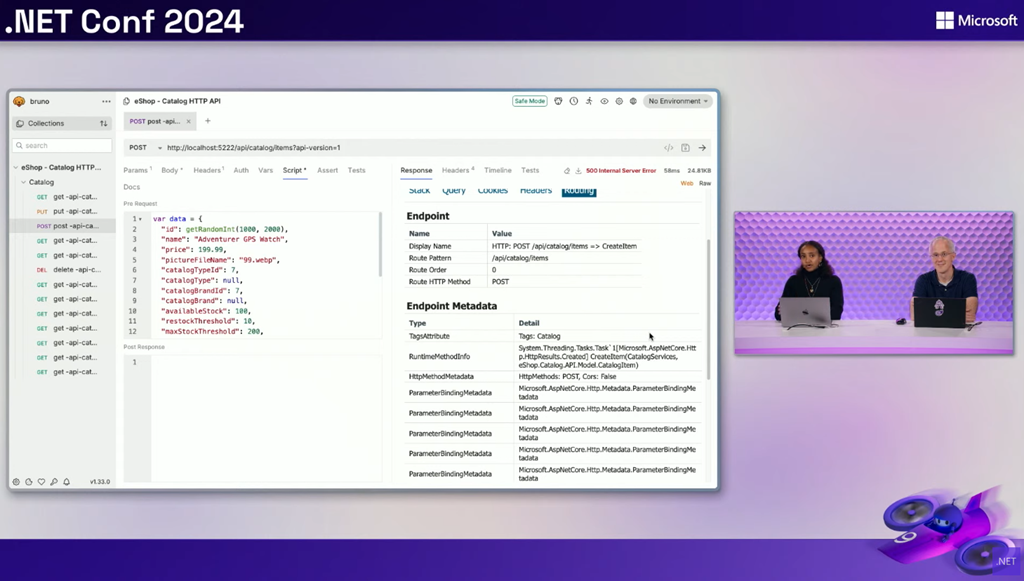1024x581 pixels.
Task: Click the 500 Internal Server Error status
Action: tap(620, 170)
